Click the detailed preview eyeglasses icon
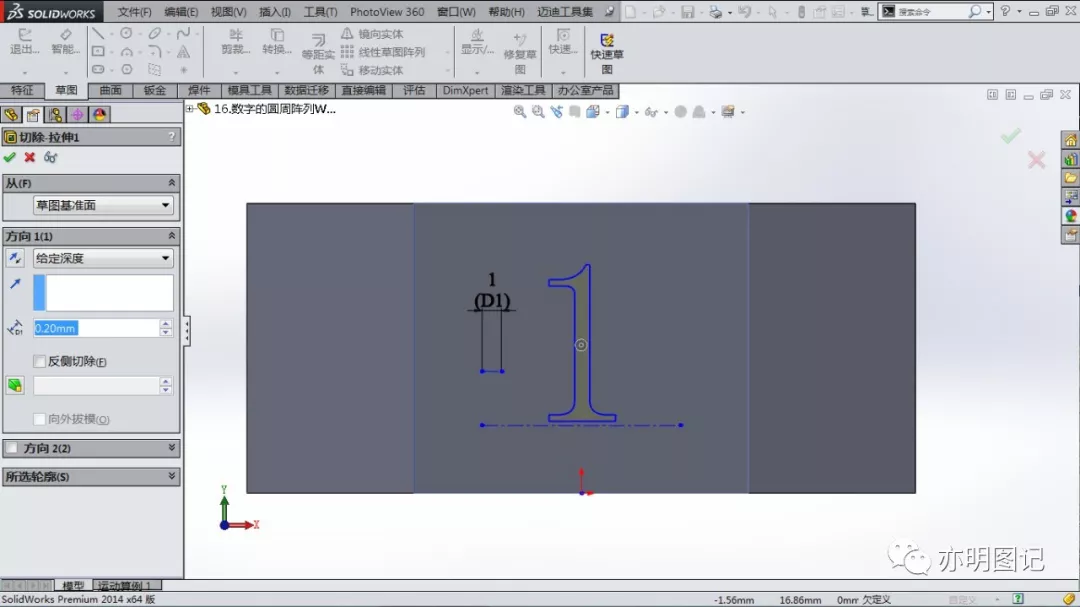The image size is (1080, 607). 50,158
